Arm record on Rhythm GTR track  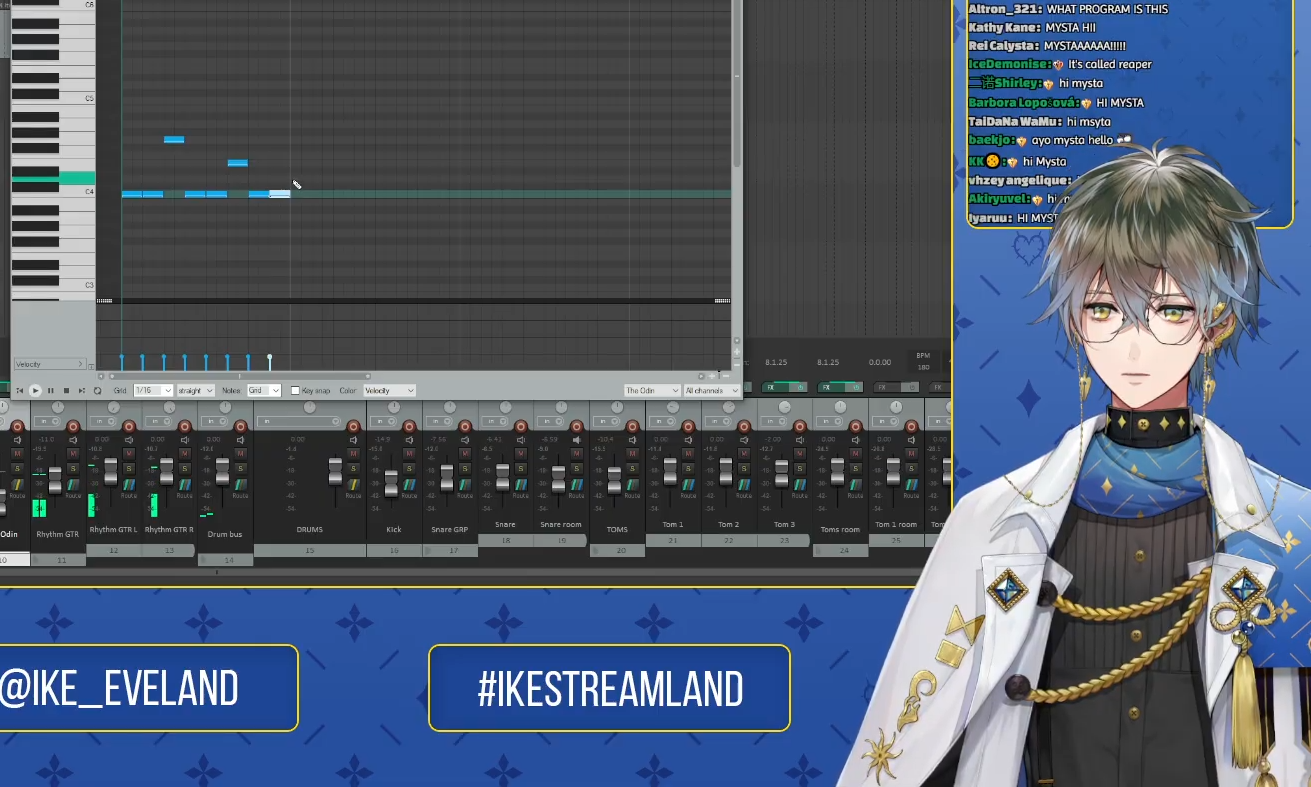pyautogui.click(x=73, y=426)
